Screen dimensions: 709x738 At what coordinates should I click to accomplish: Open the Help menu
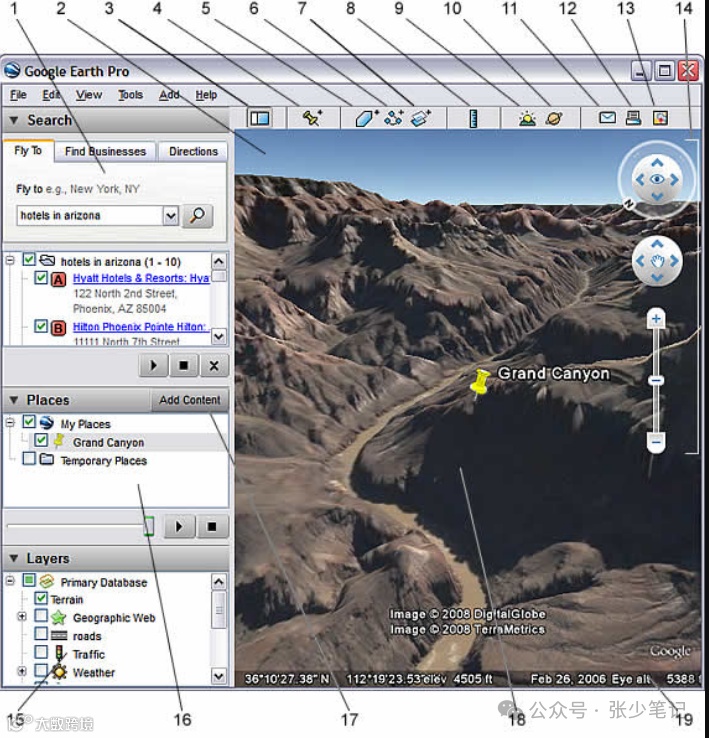pos(206,95)
